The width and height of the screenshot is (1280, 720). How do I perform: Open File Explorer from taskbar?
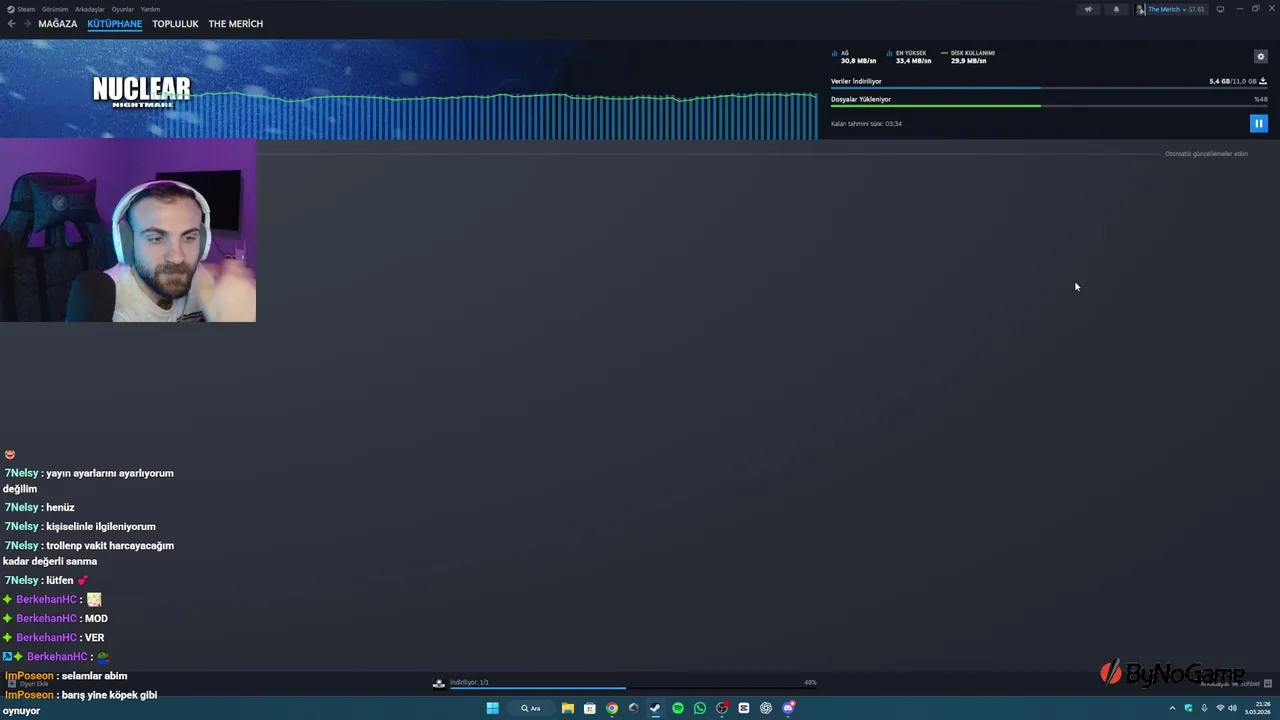pyautogui.click(x=568, y=708)
